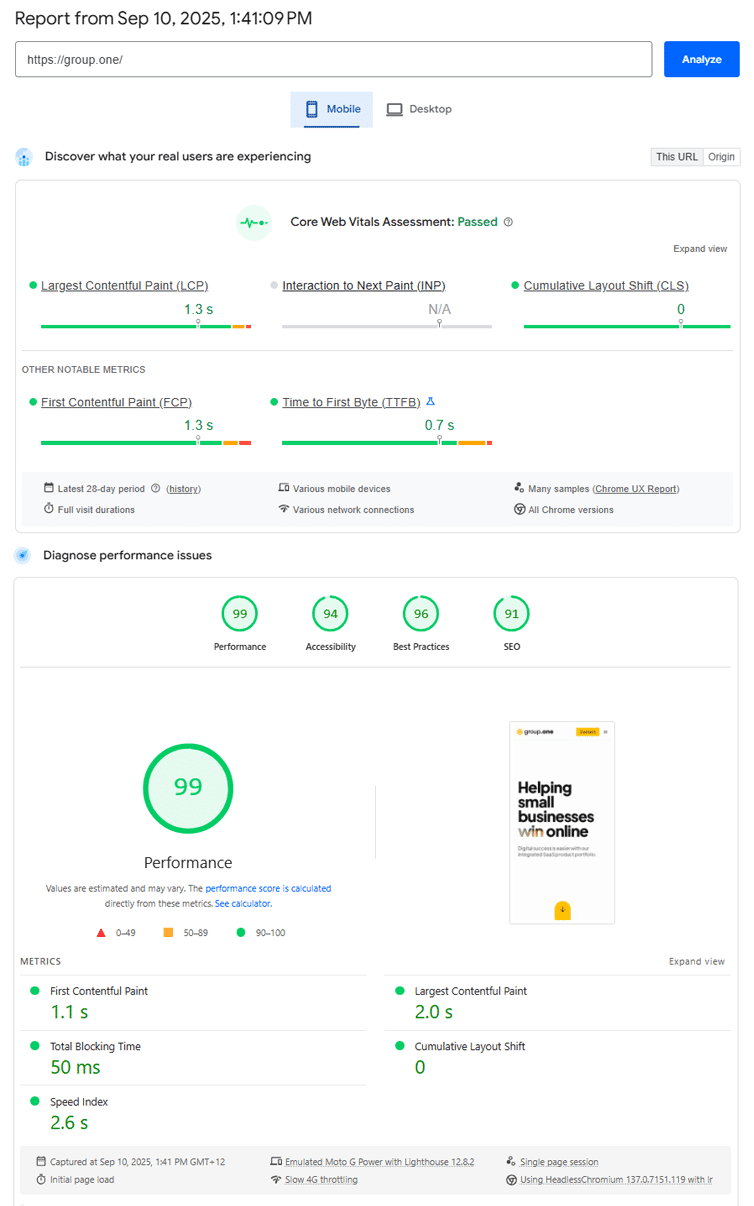Open the See calculator link

[x=243, y=904]
